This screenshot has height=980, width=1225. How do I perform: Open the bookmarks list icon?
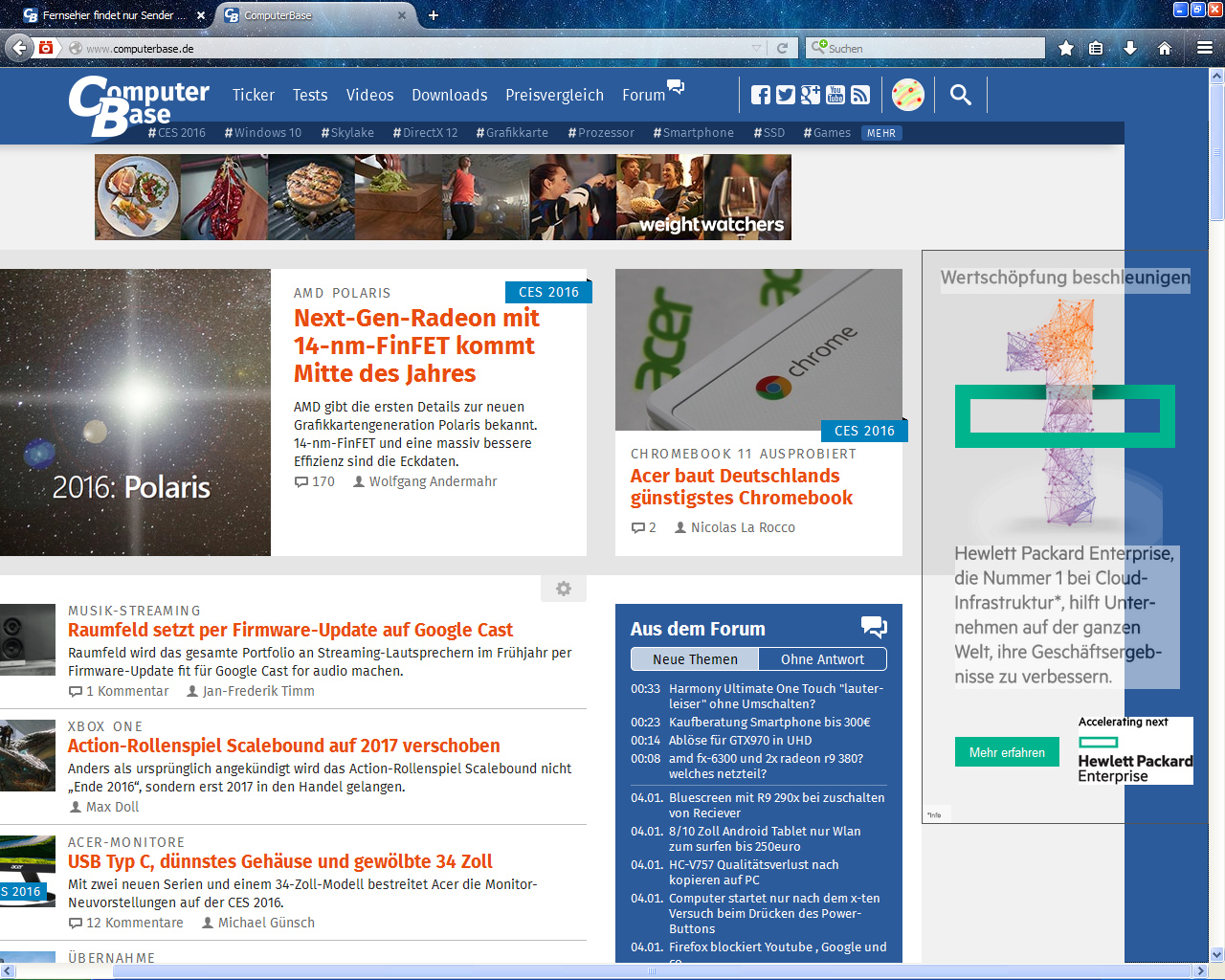point(1096,48)
